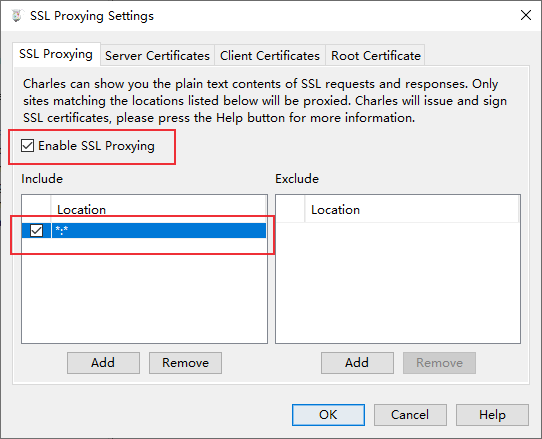
Task: Switch to the Server Certificates tab
Action: pos(157,55)
